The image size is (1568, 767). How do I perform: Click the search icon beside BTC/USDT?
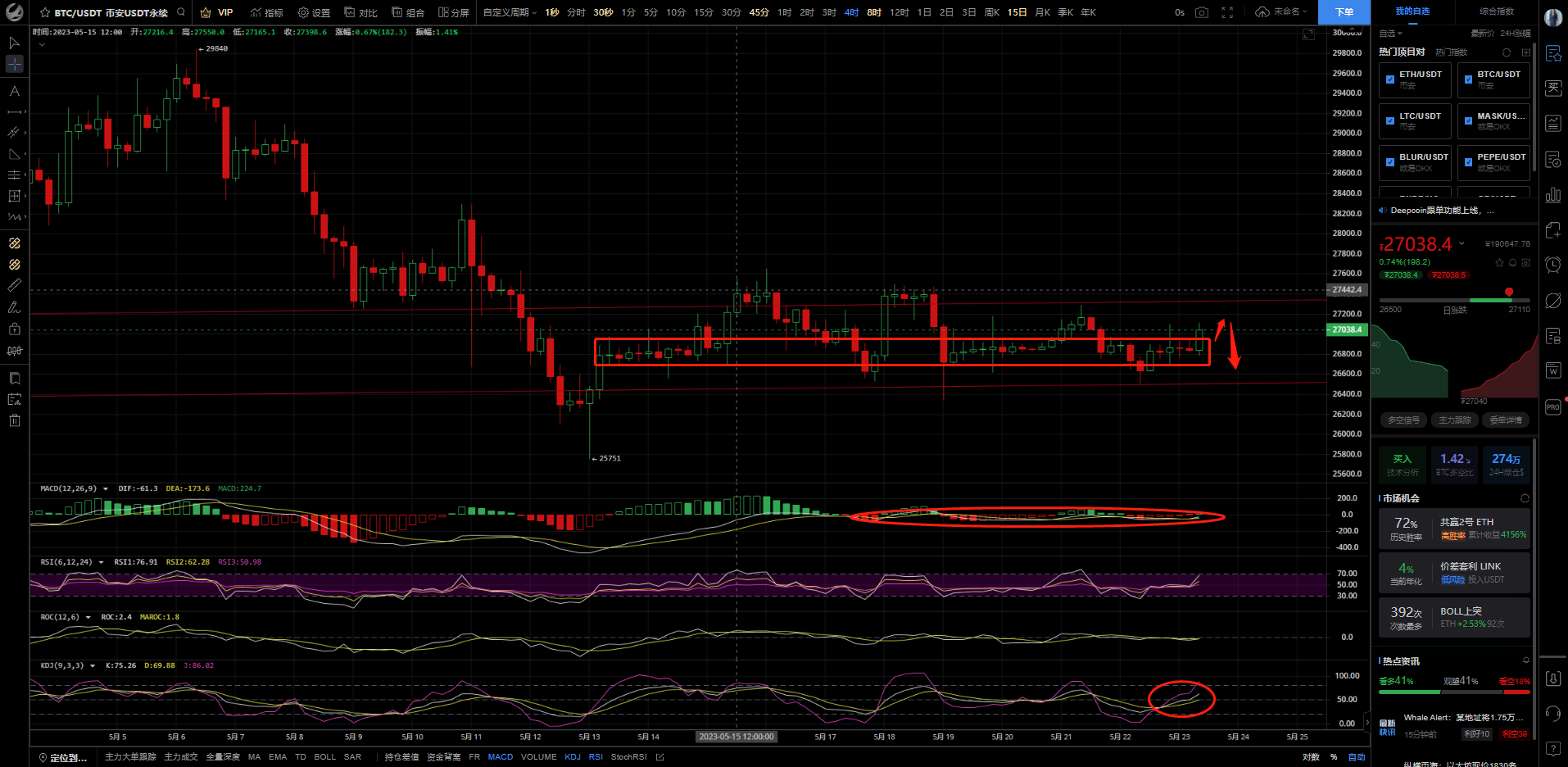(x=181, y=12)
